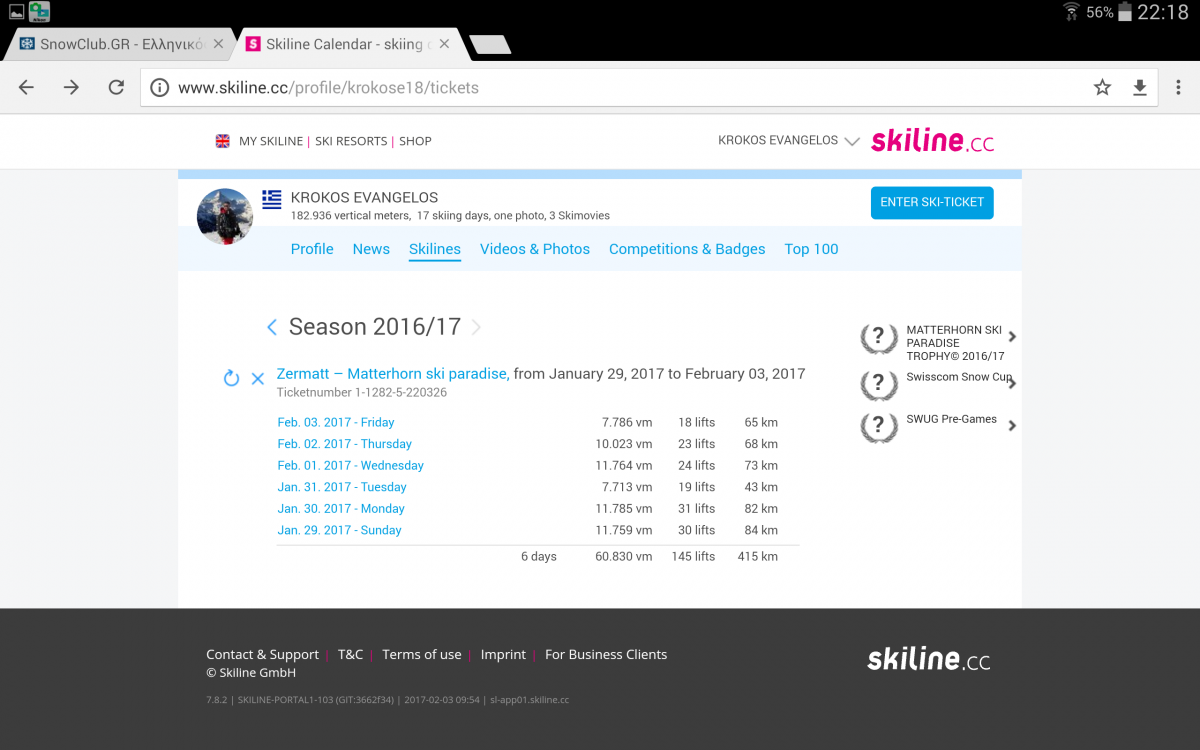Tap the green app notification icon
The width and height of the screenshot is (1200, 750).
pyautogui.click(x=40, y=12)
